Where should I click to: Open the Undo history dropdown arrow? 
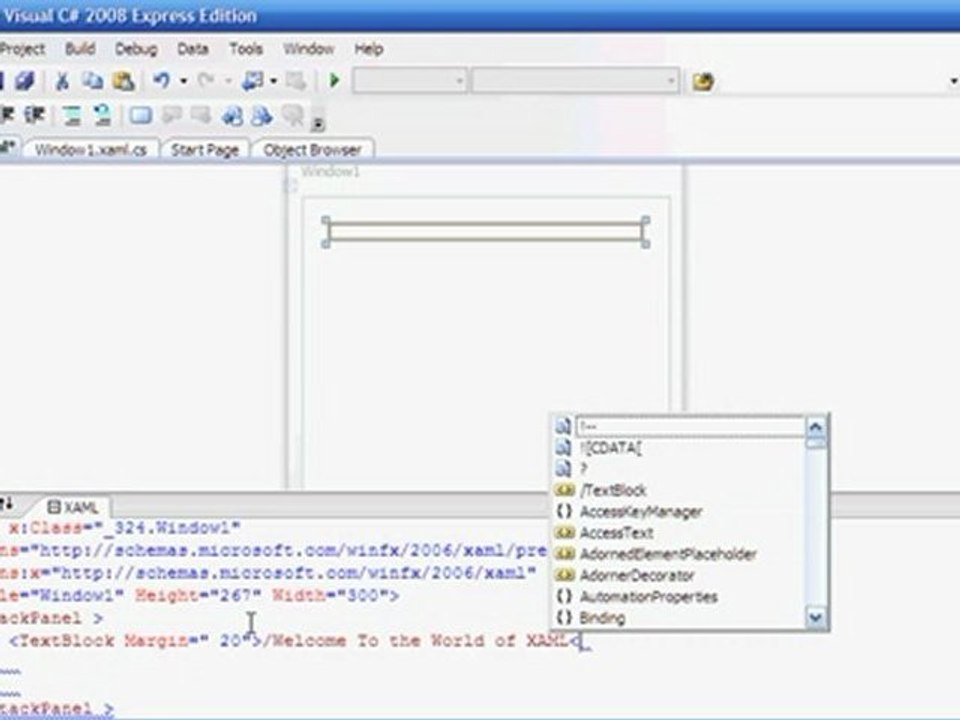pyautogui.click(x=183, y=81)
